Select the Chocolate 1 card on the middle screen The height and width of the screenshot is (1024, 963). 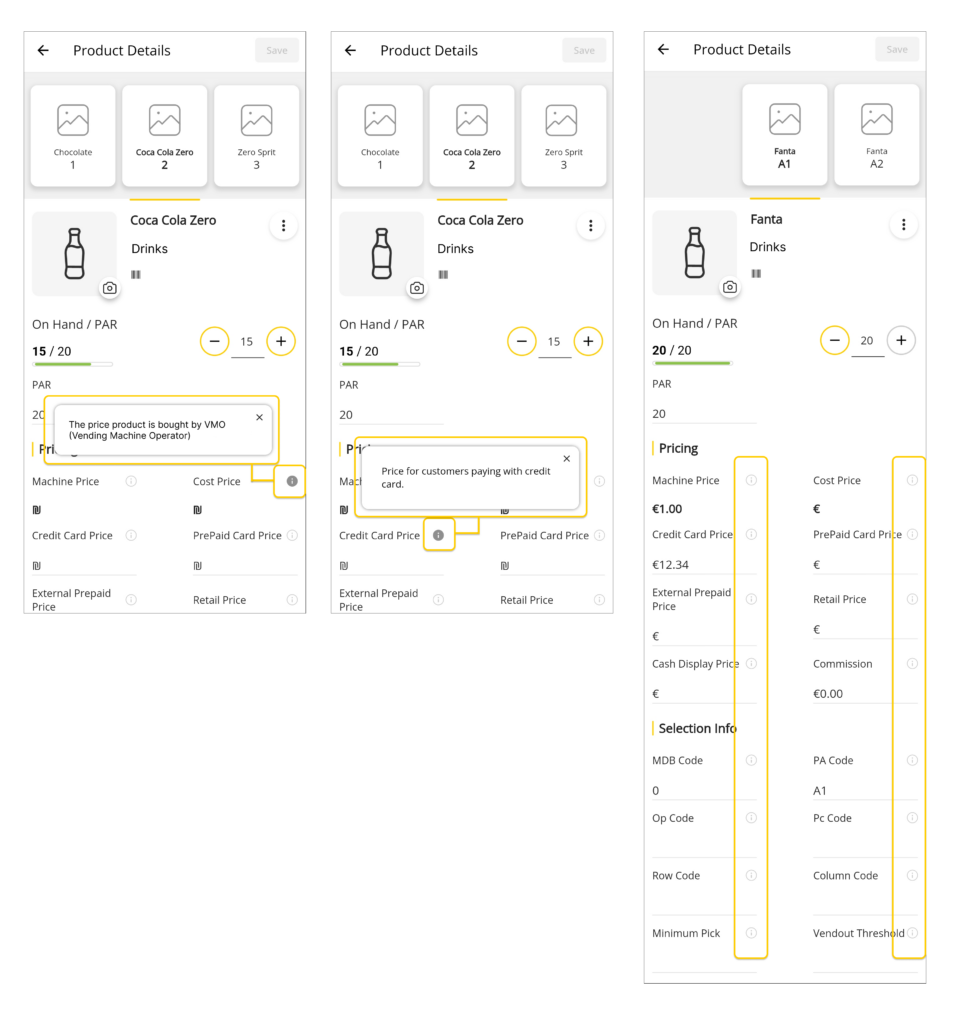[380, 136]
